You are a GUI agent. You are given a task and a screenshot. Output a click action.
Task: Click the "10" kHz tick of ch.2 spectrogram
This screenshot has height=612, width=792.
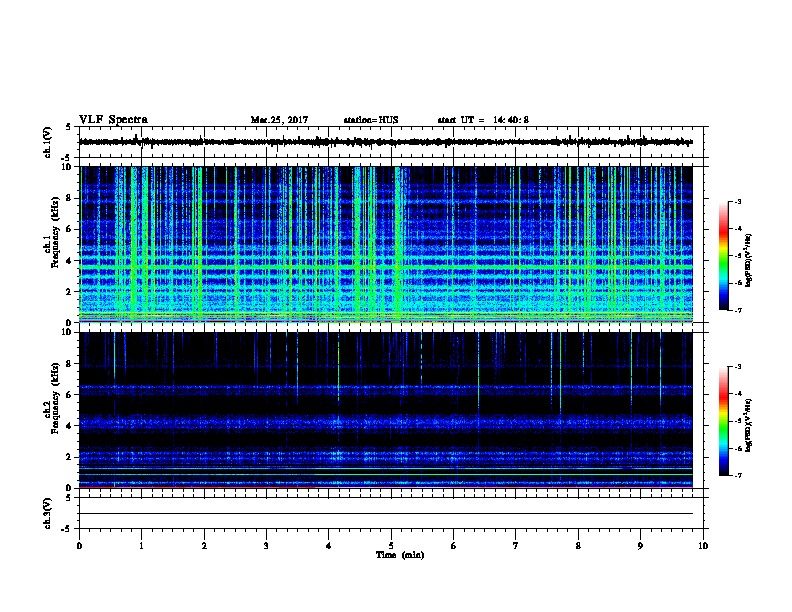(68, 333)
